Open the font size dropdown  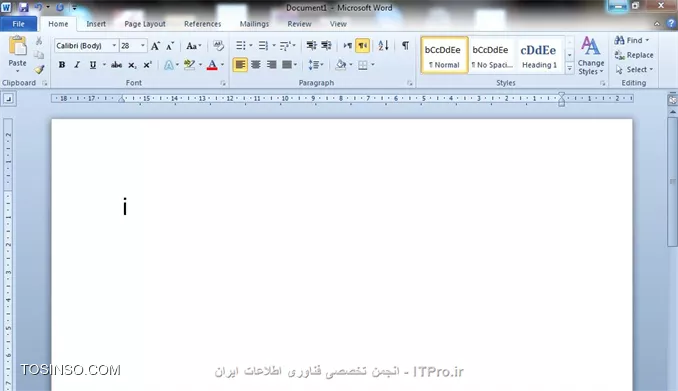143,45
